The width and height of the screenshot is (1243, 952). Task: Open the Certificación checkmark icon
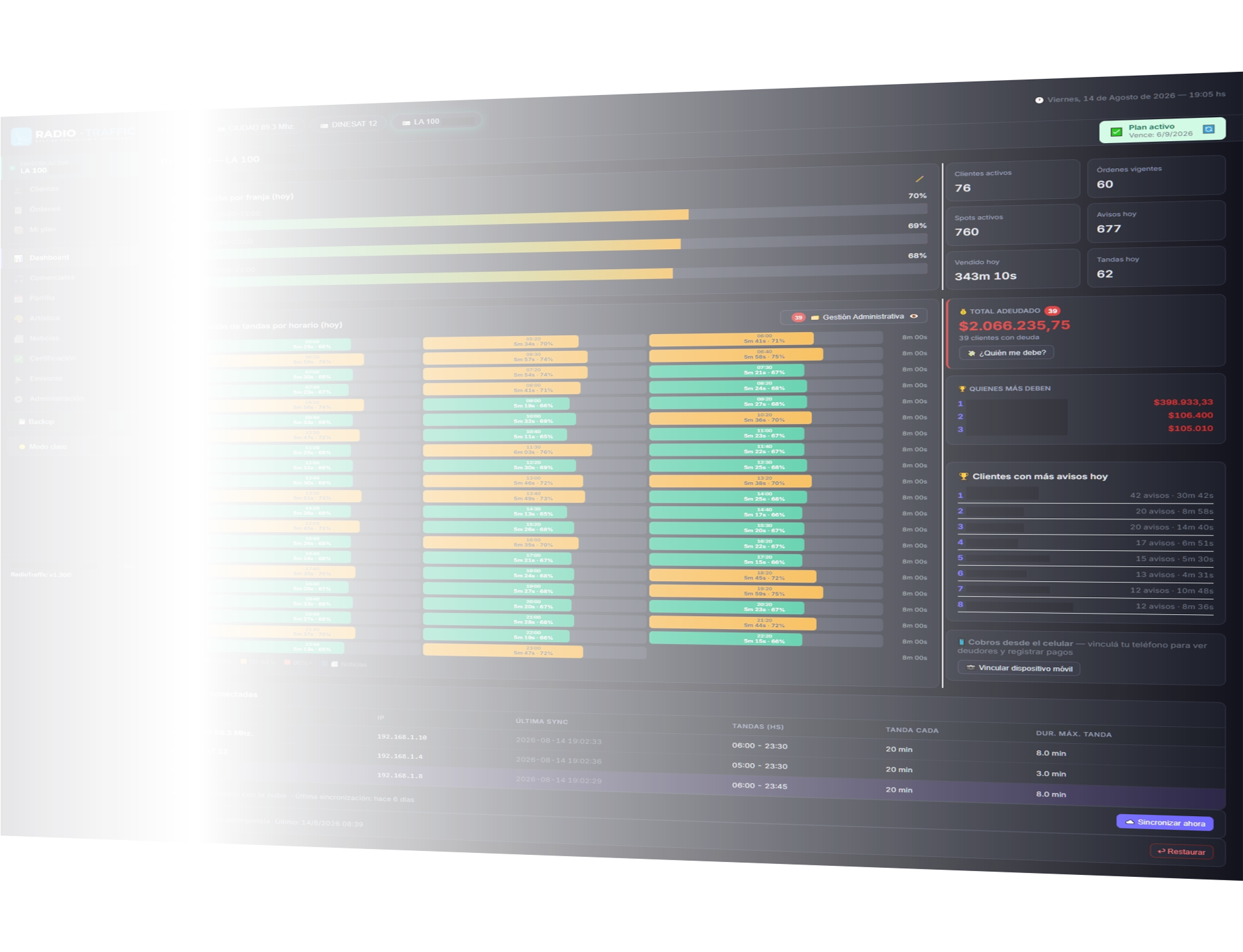coord(18,359)
